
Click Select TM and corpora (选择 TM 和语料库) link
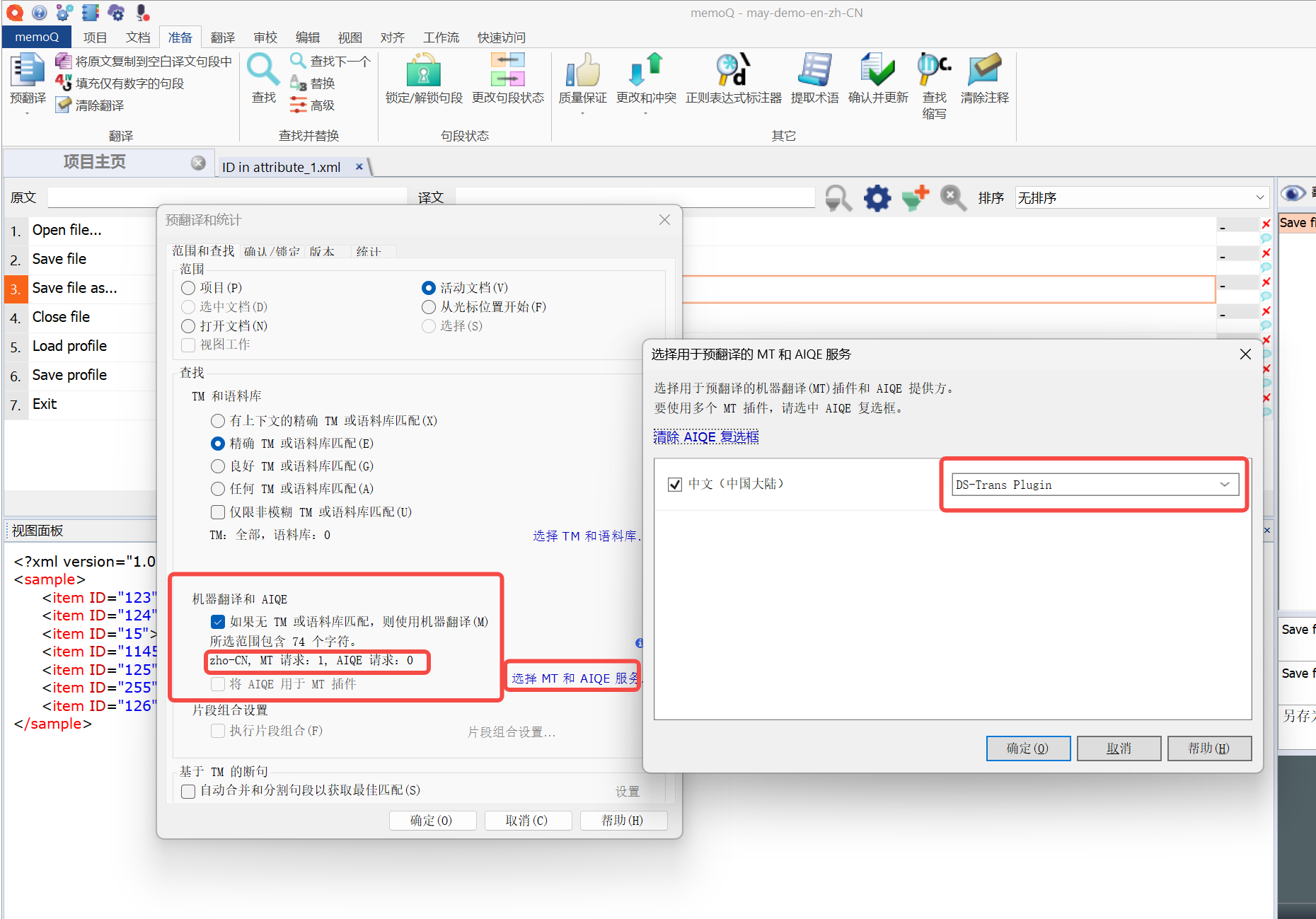[x=587, y=536]
